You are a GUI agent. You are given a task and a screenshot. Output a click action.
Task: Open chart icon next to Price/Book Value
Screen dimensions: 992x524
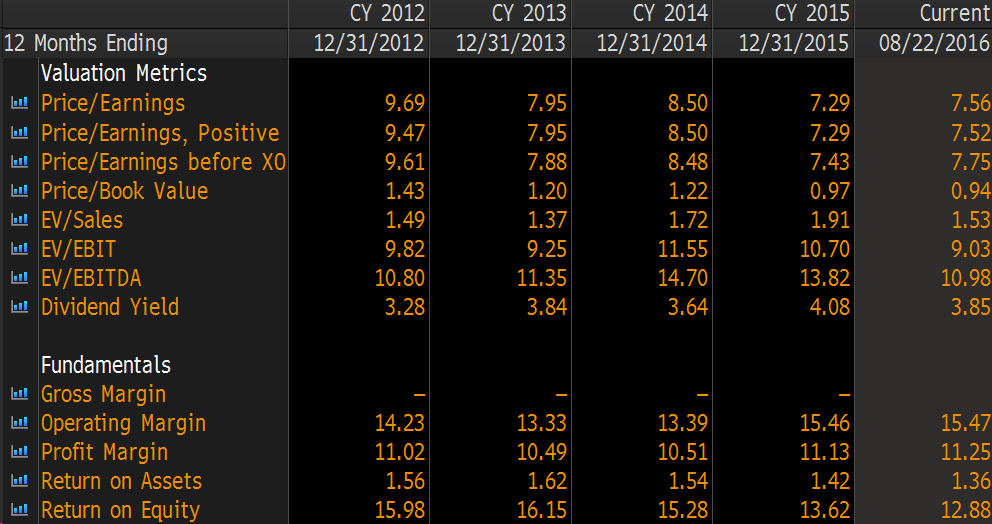(18, 191)
